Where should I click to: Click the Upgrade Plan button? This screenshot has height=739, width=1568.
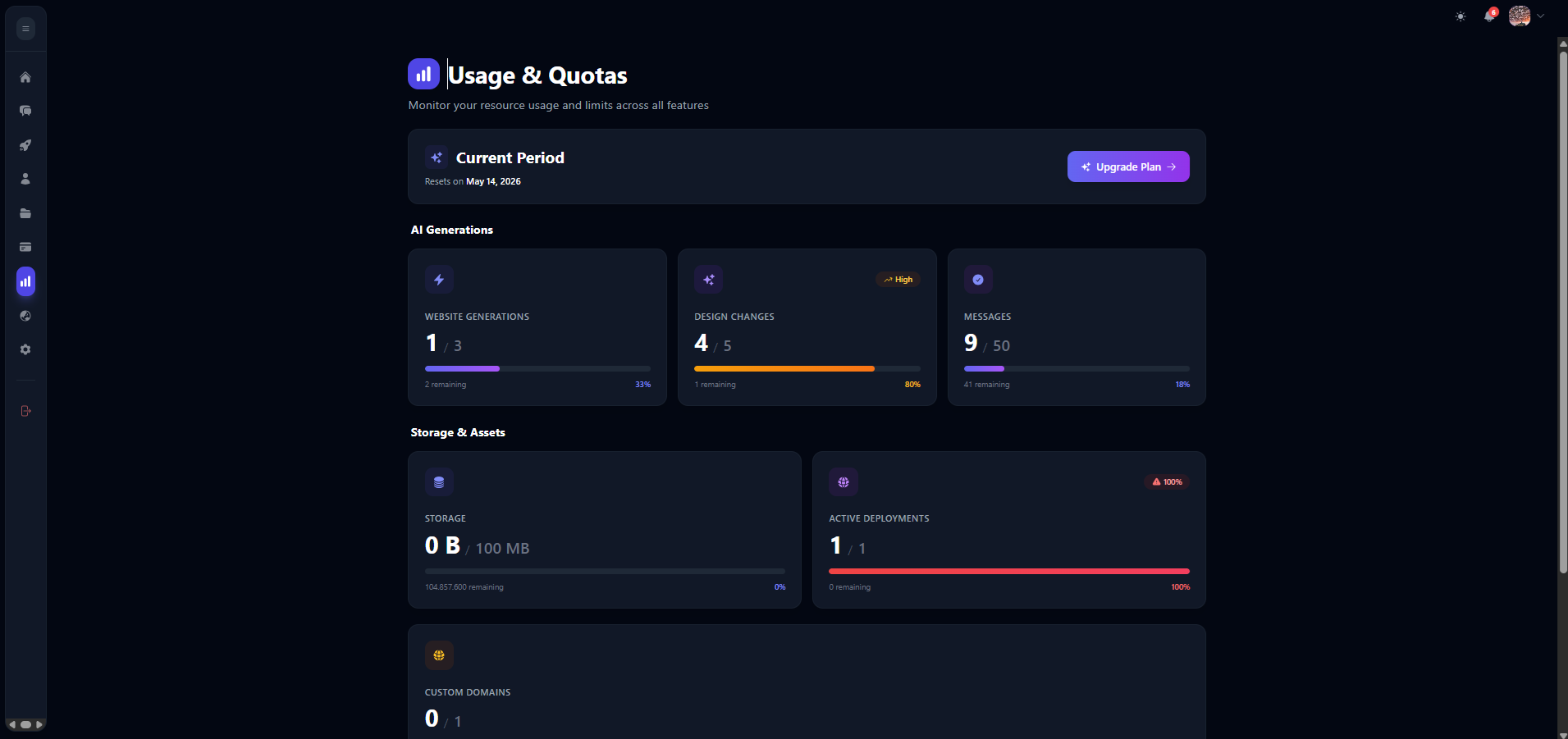[1128, 167]
